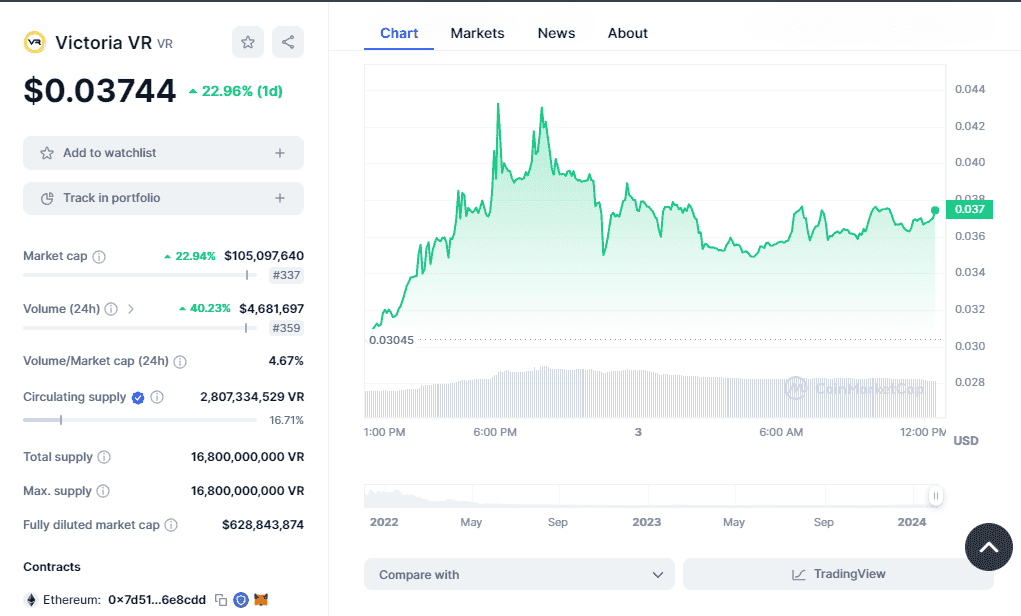Copy the Ethereum contract address
Screen dimensions: 1021x616
click(221, 600)
